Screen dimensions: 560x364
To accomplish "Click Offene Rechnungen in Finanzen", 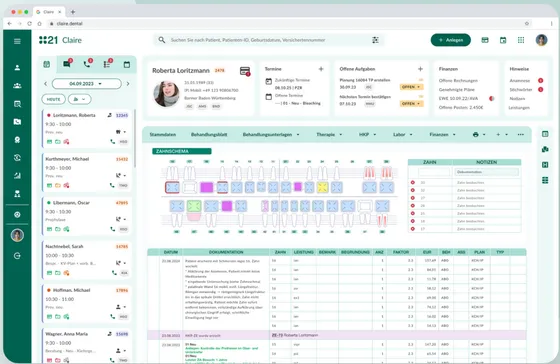I will click(x=458, y=81).
